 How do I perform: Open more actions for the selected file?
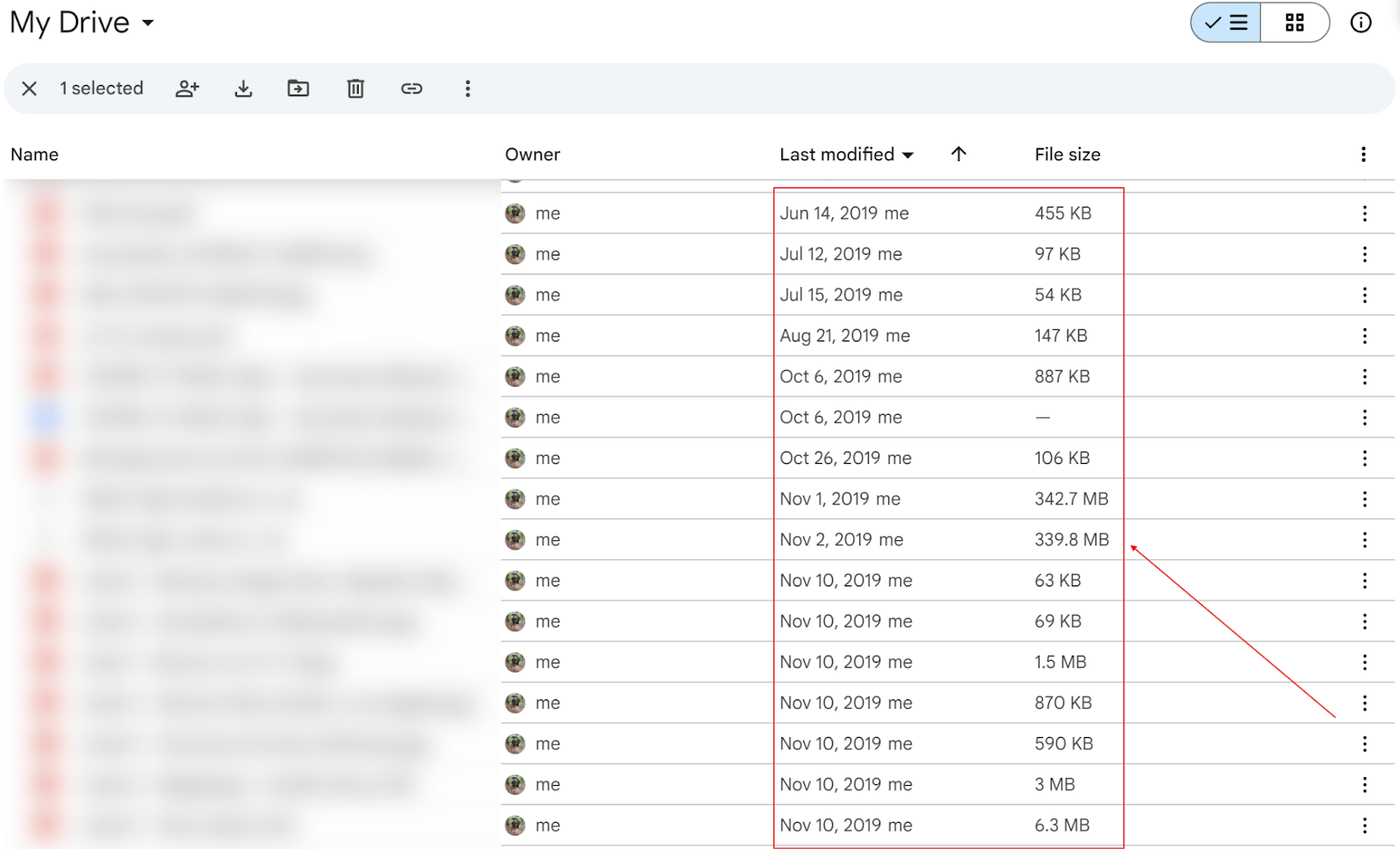click(468, 88)
